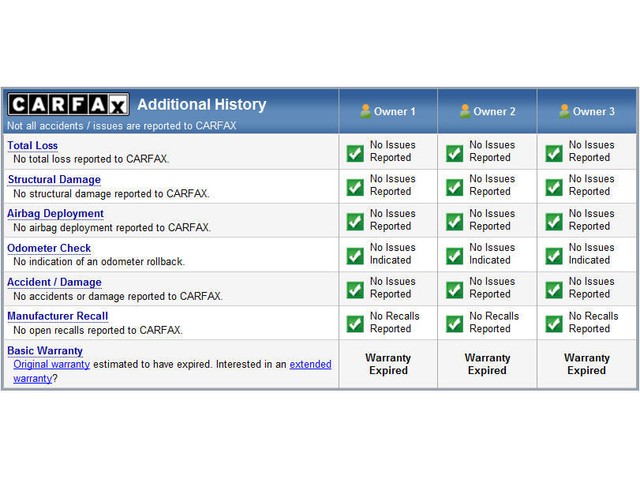Click 'No total loss reported to CARFAX.' text
The image size is (640, 480).
click(91, 159)
